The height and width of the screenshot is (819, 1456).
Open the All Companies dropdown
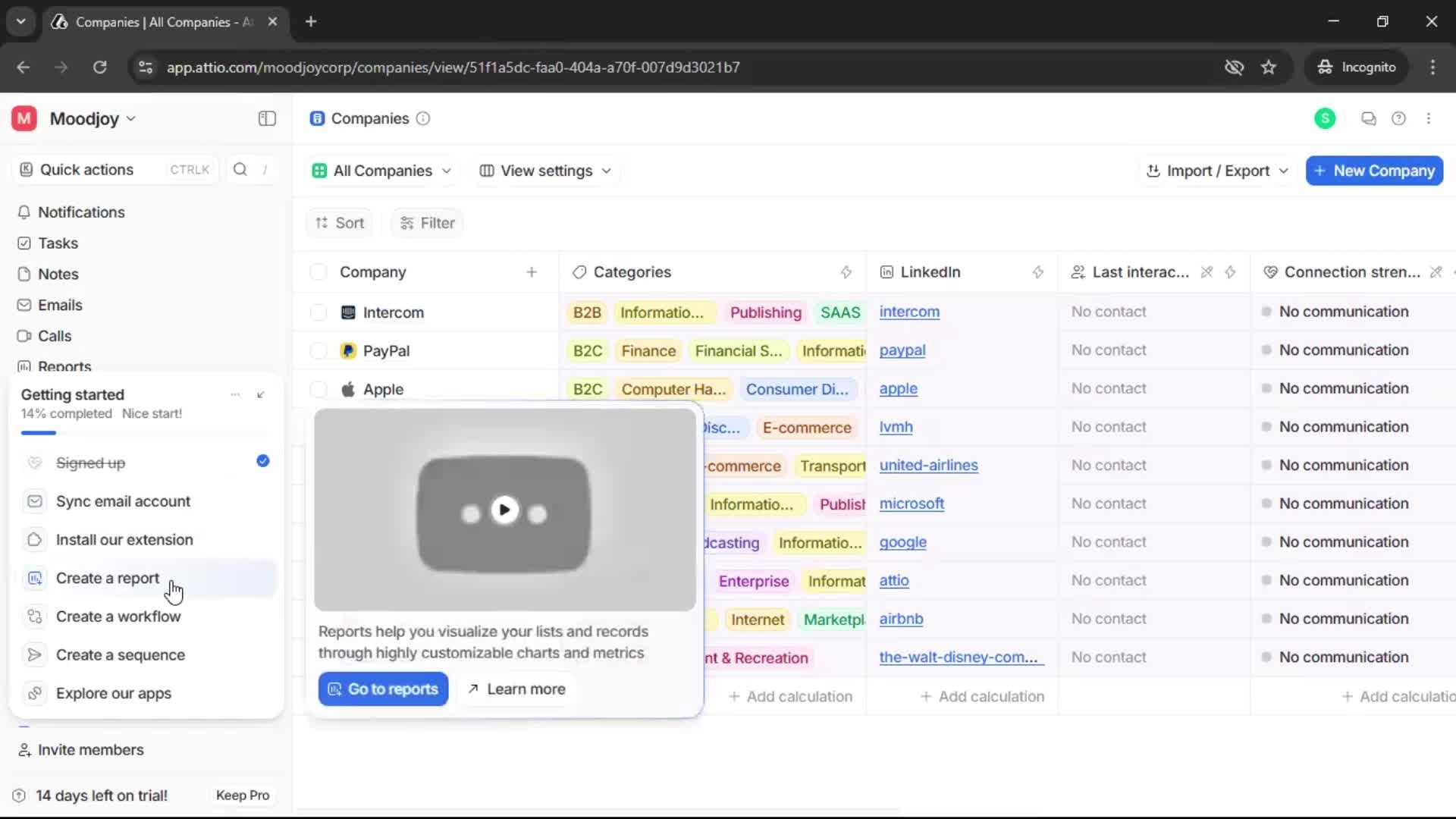click(x=381, y=171)
